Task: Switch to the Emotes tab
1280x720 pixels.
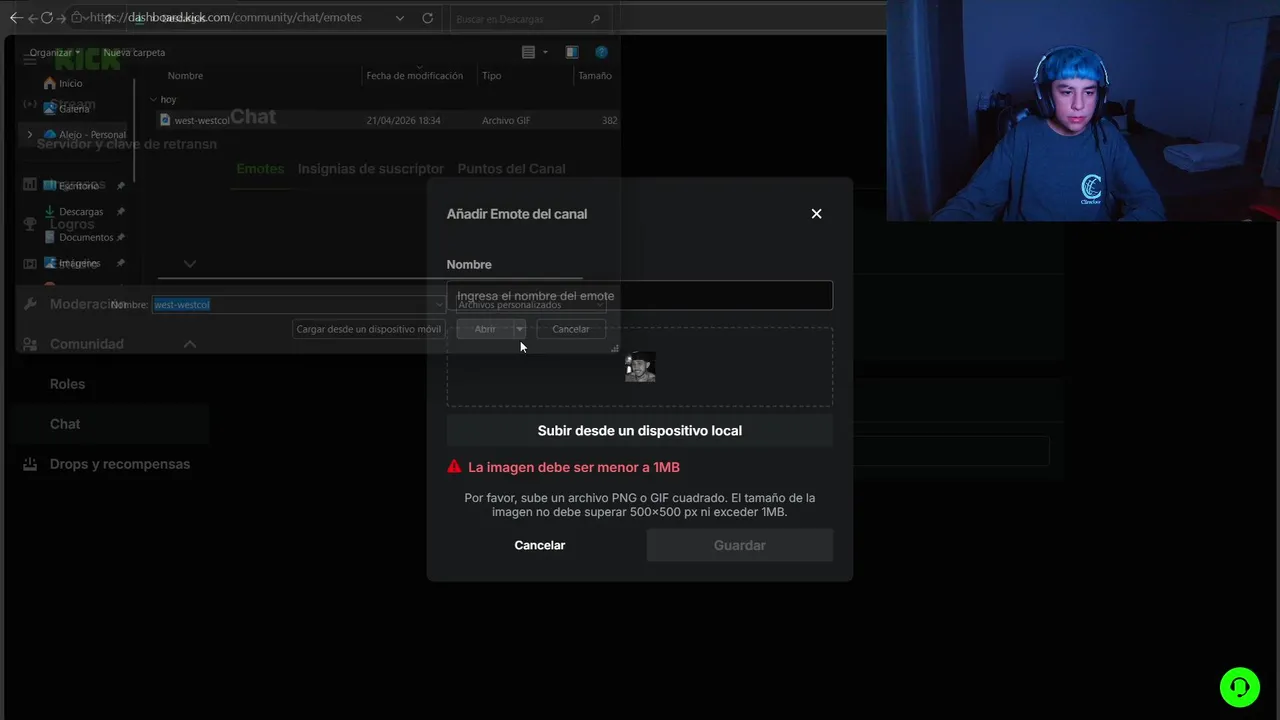Action: point(260,169)
